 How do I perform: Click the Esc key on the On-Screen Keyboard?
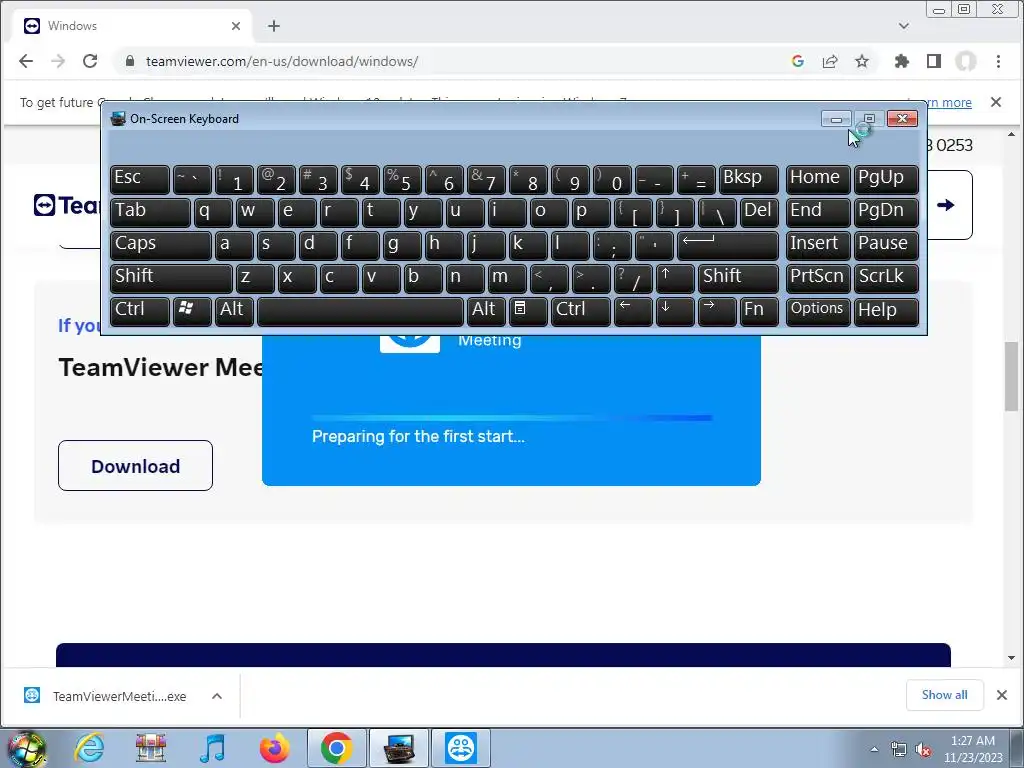pos(140,179)
